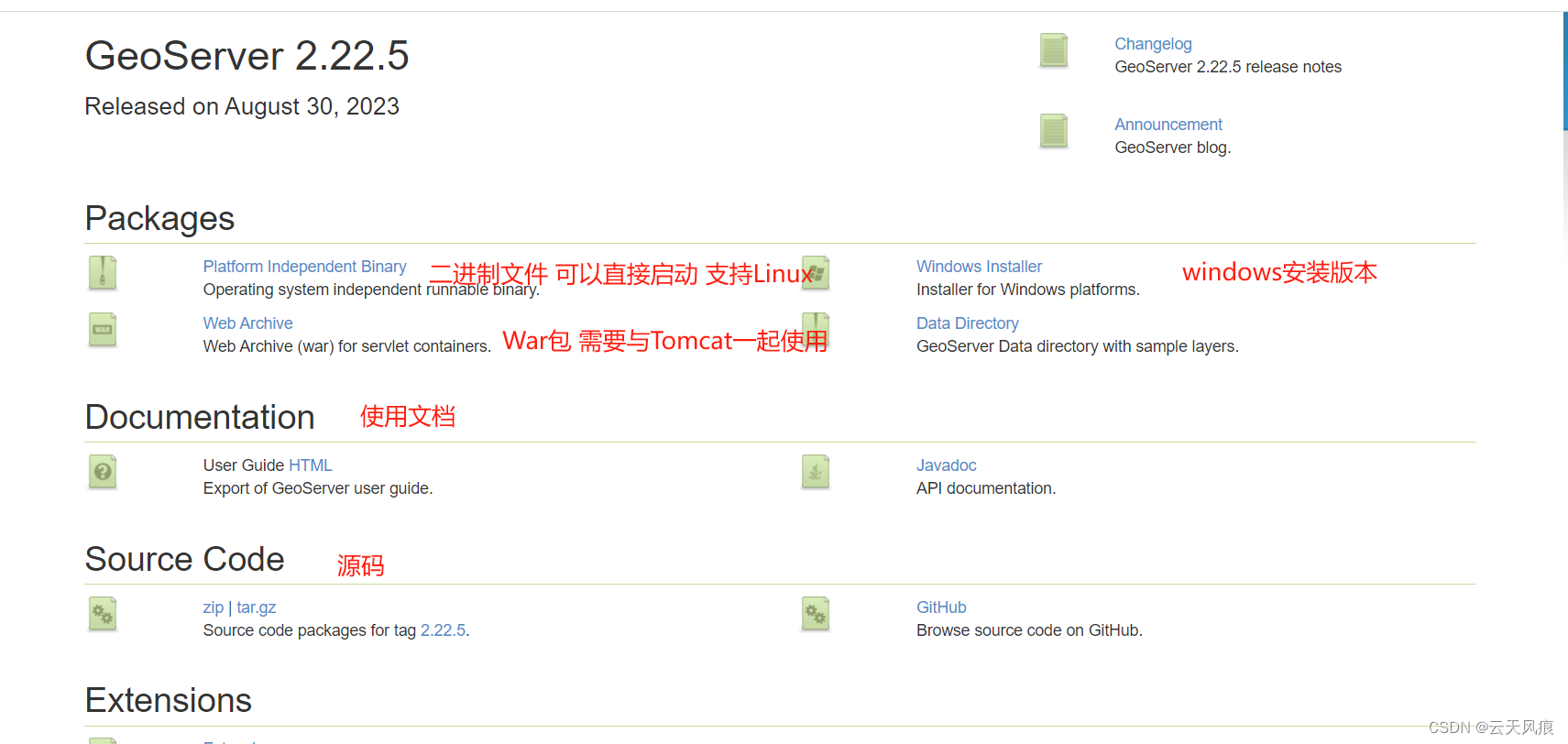Click the 'Packages' section heading
The height and width of the screenshot is (744, 1568).
pos(159,219)
